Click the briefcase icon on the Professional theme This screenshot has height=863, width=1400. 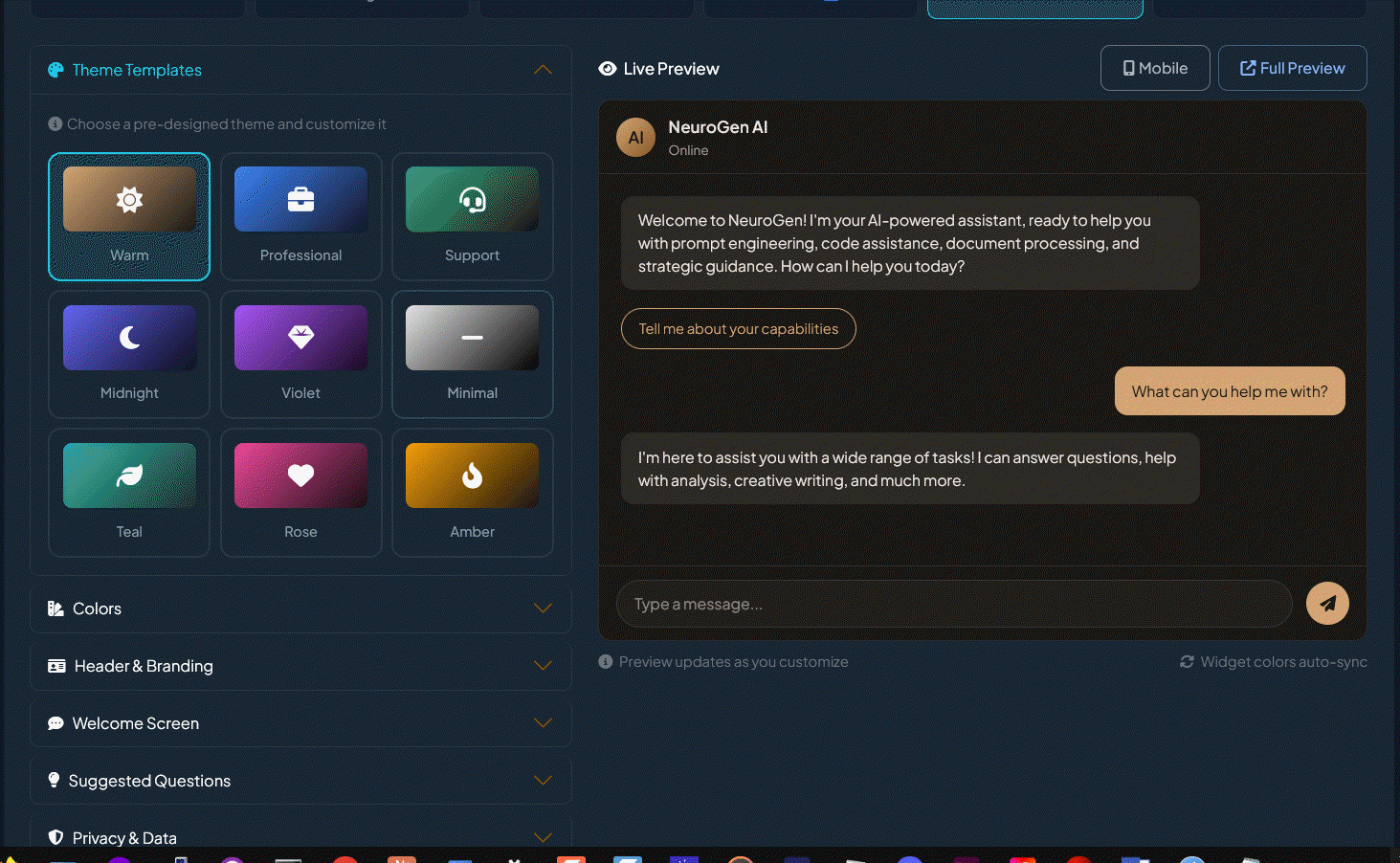click(300, 198)
